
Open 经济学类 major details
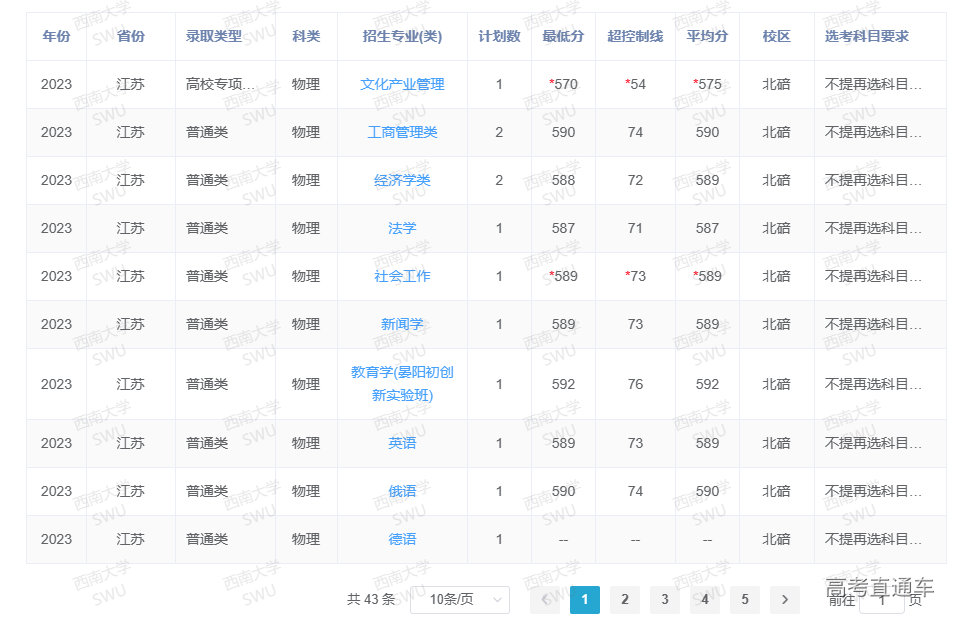pyautogui.click(x=402, y=180)
